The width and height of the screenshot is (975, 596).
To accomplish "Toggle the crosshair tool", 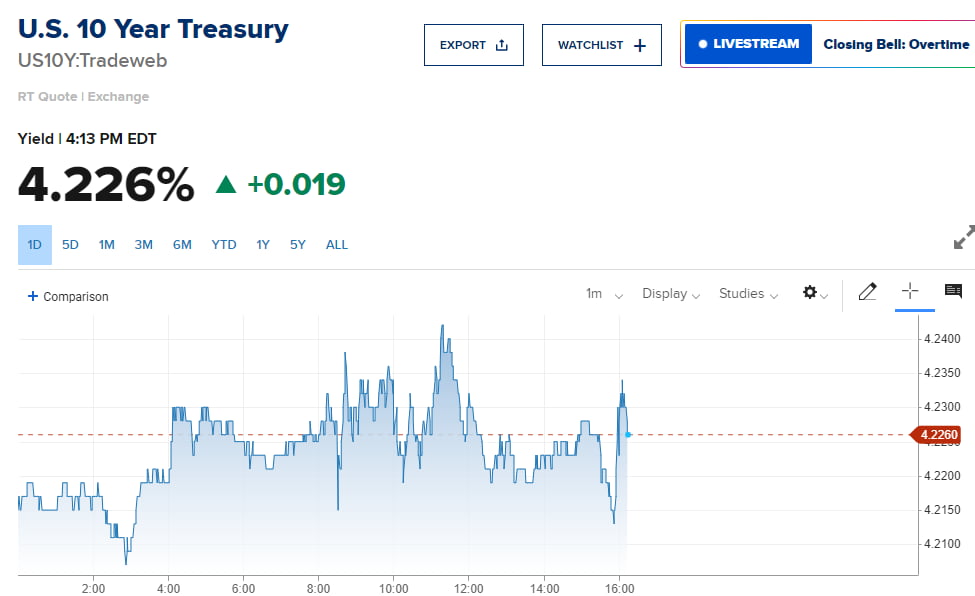I will tap(910, 291).
